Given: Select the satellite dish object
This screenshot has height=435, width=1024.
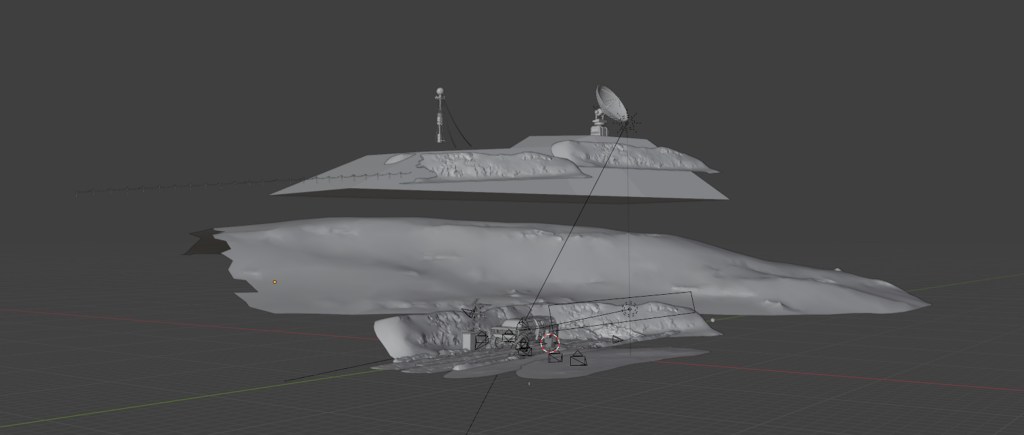Looking at the screenshot, I should pos(609,100).
